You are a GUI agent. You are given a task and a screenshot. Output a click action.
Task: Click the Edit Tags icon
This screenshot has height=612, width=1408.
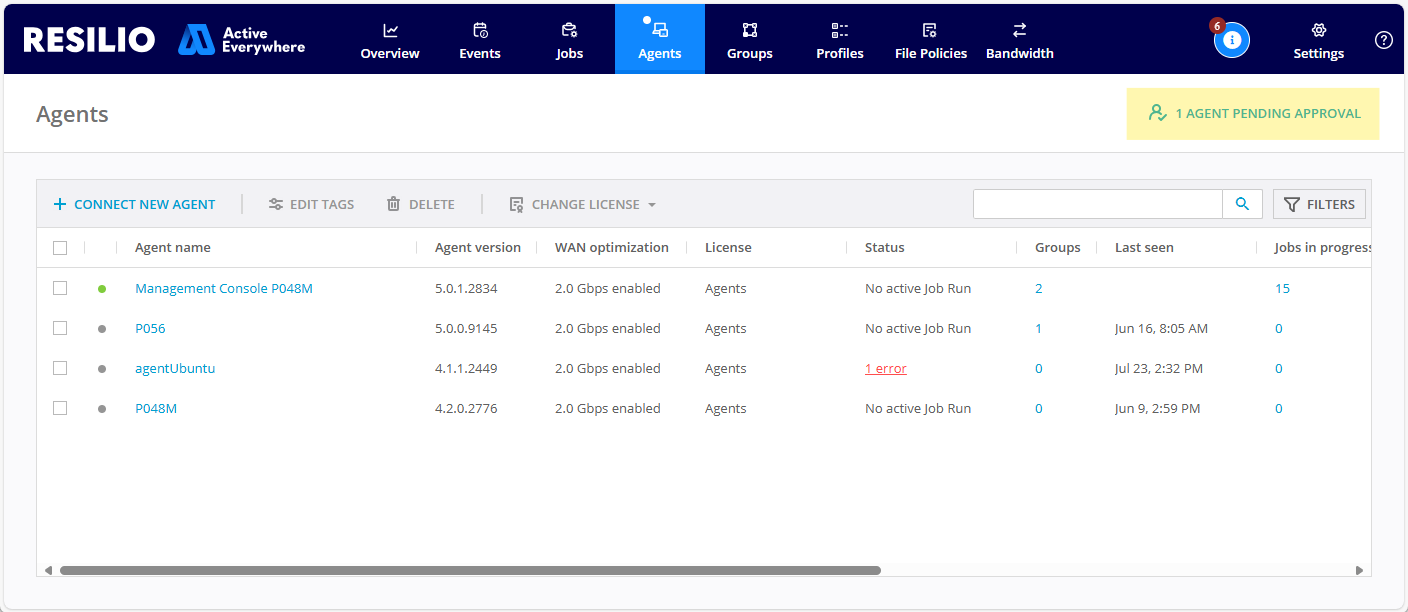[276, 204]
